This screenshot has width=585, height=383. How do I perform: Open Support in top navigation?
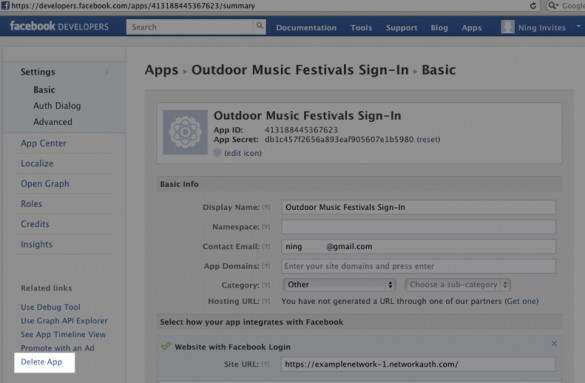(401, 28)
